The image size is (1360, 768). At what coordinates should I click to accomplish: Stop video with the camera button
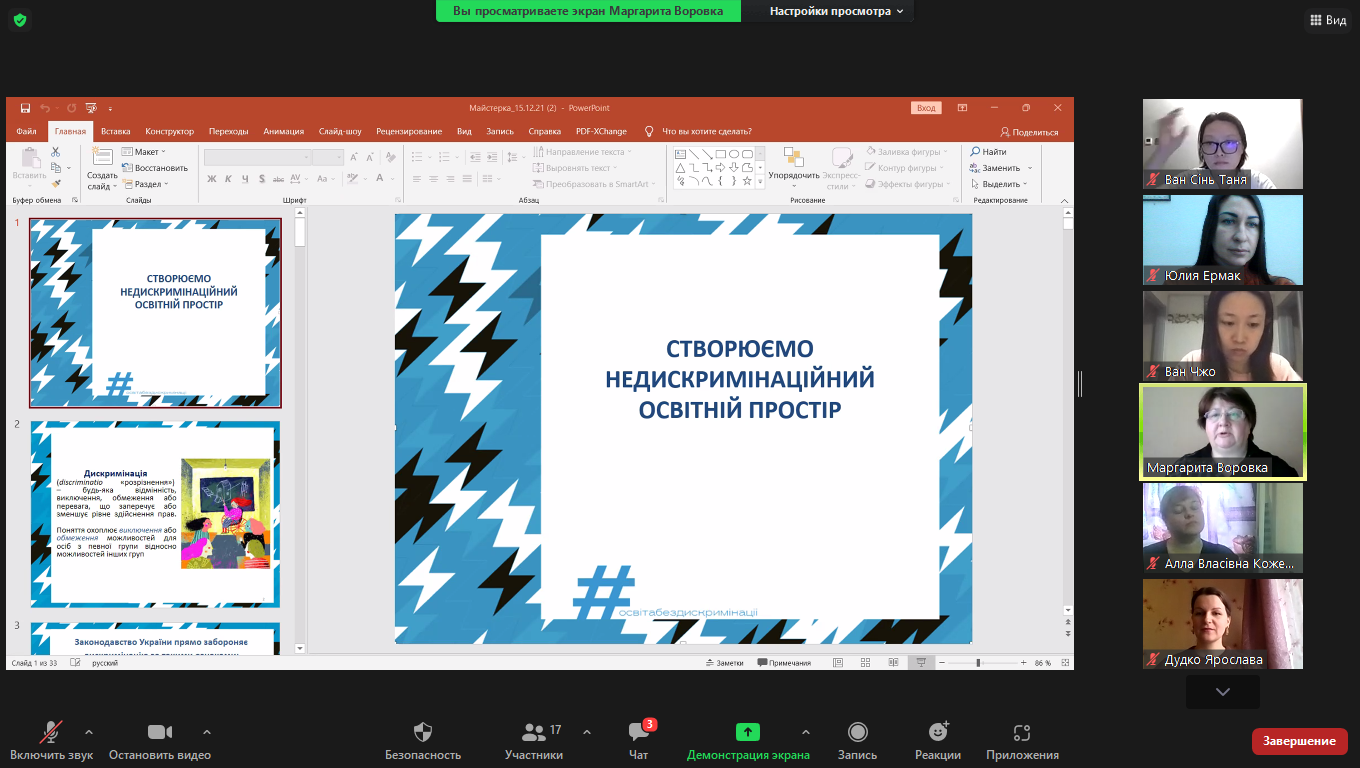coord(159,732)
